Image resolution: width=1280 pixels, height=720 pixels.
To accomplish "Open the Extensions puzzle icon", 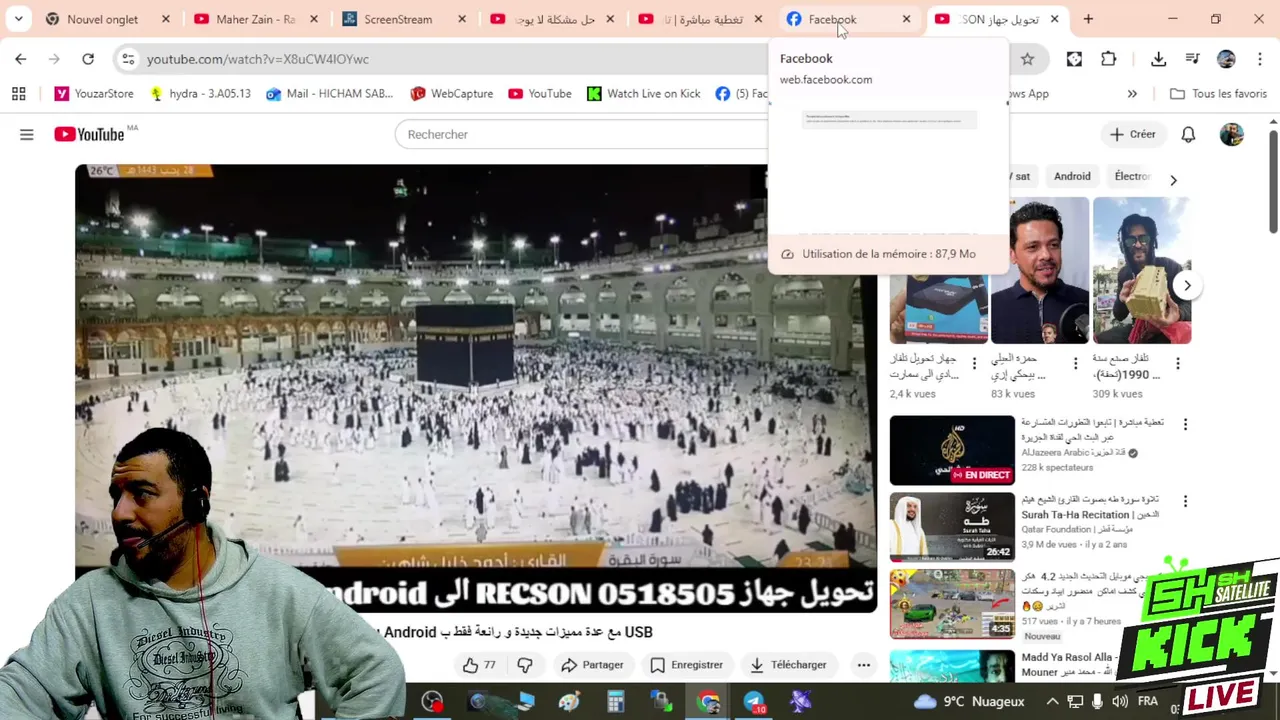I will tap(1108, 59).
